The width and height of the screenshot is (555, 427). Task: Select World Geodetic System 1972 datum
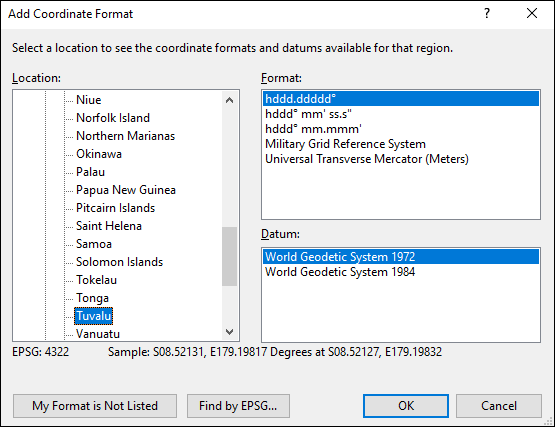pyautogui.click(x=401, y=257)
